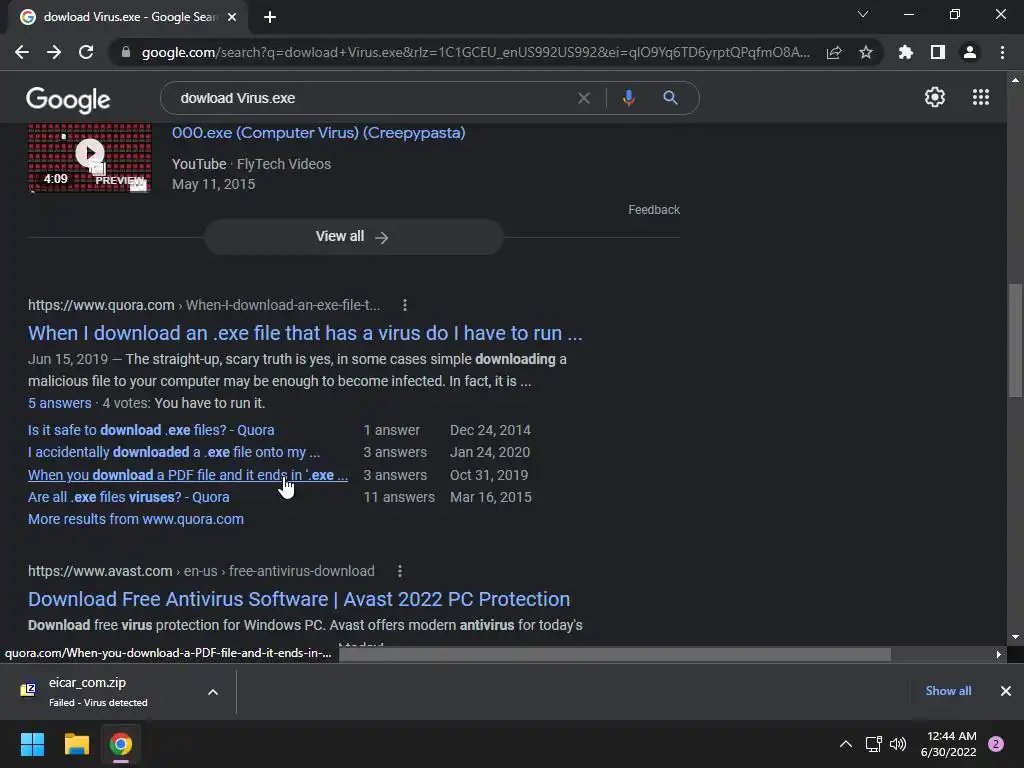Close the 'dowload Virus.exe' tab
Viewport: 1024px width, 768px height.
[232, 17]
